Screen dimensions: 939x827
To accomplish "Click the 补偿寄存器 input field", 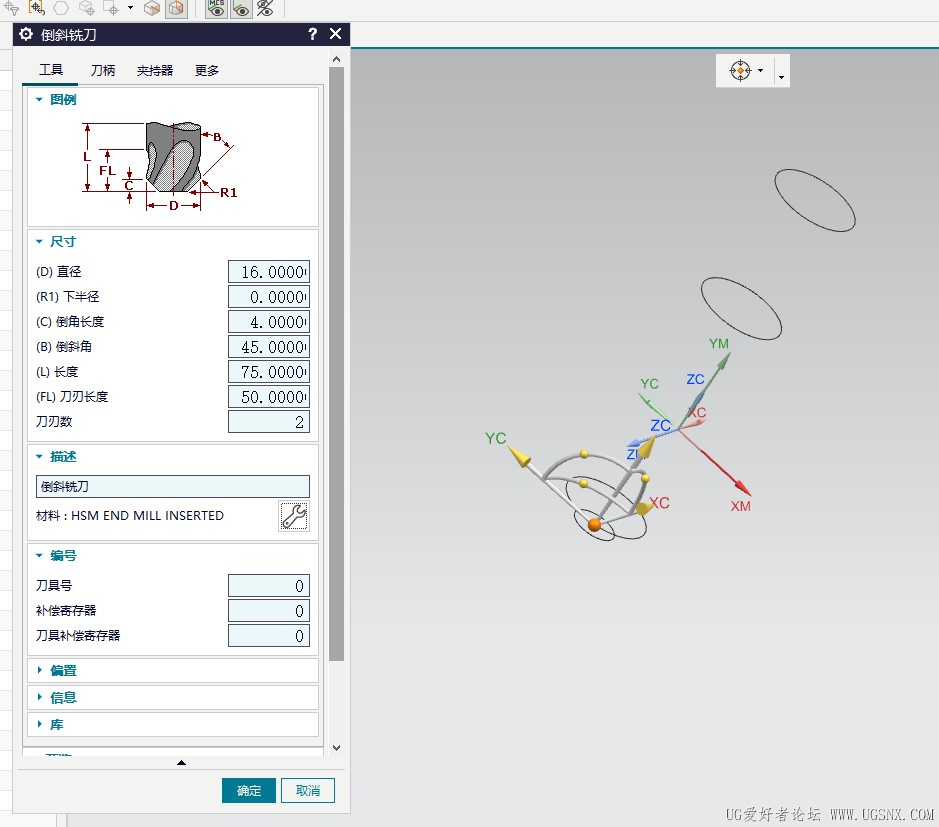I will point(269,611).
